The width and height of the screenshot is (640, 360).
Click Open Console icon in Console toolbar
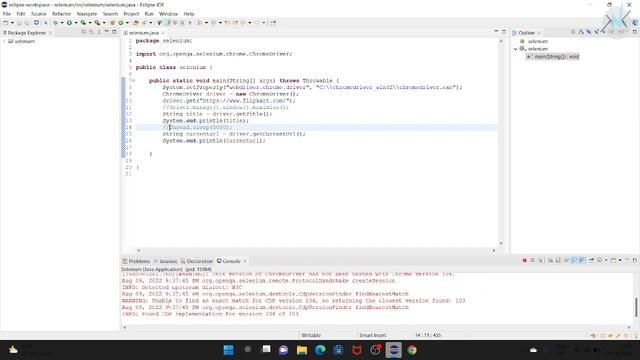(613, 260)
